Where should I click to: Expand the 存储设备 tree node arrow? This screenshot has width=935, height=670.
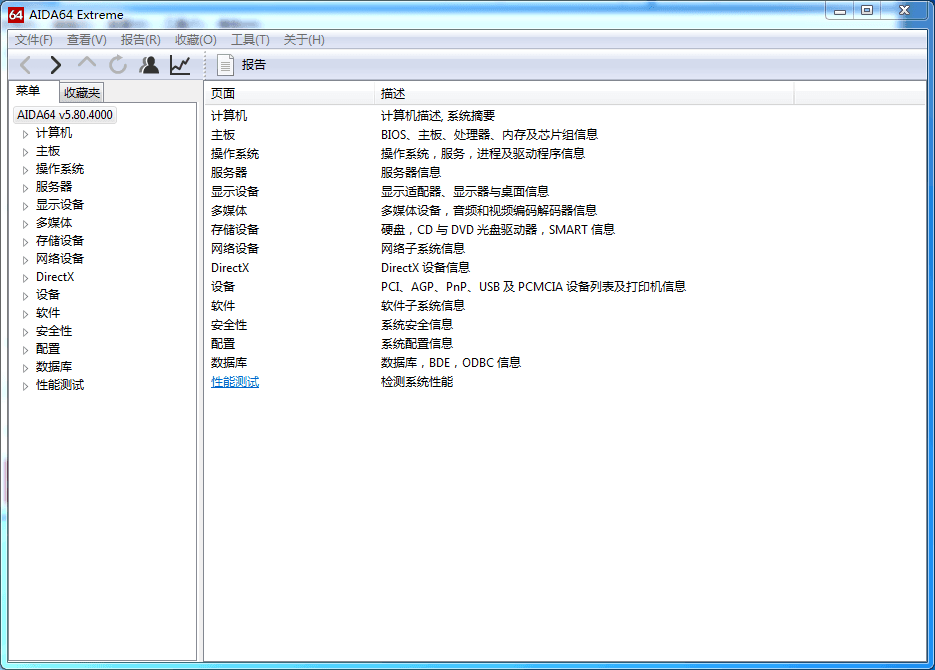(26, 242)
